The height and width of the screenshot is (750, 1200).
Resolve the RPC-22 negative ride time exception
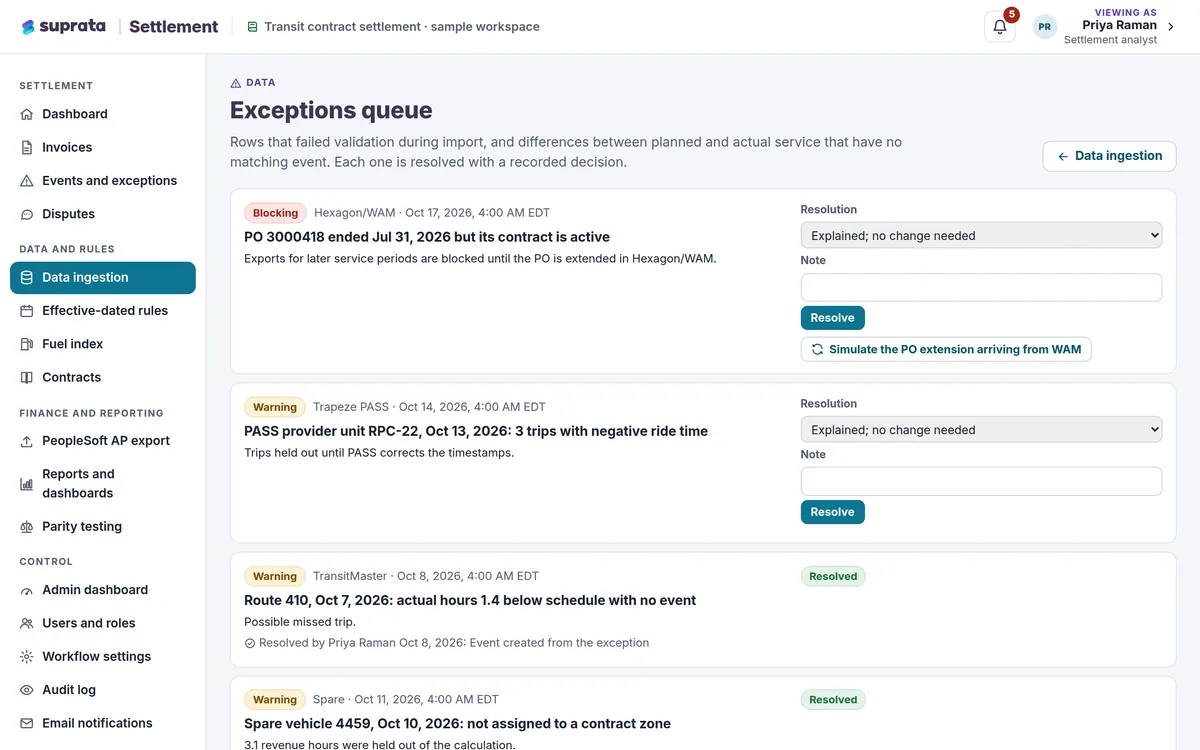[x=832, y=512]
